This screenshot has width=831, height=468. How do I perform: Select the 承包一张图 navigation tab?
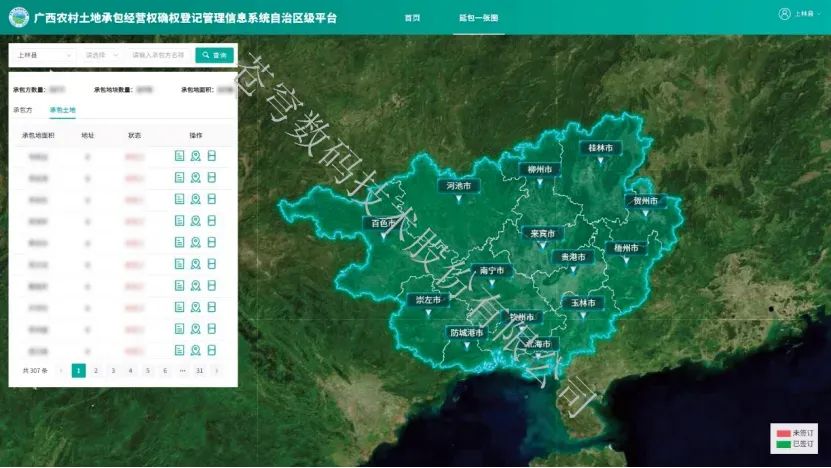pyautogui.click(x=479, y=17)
